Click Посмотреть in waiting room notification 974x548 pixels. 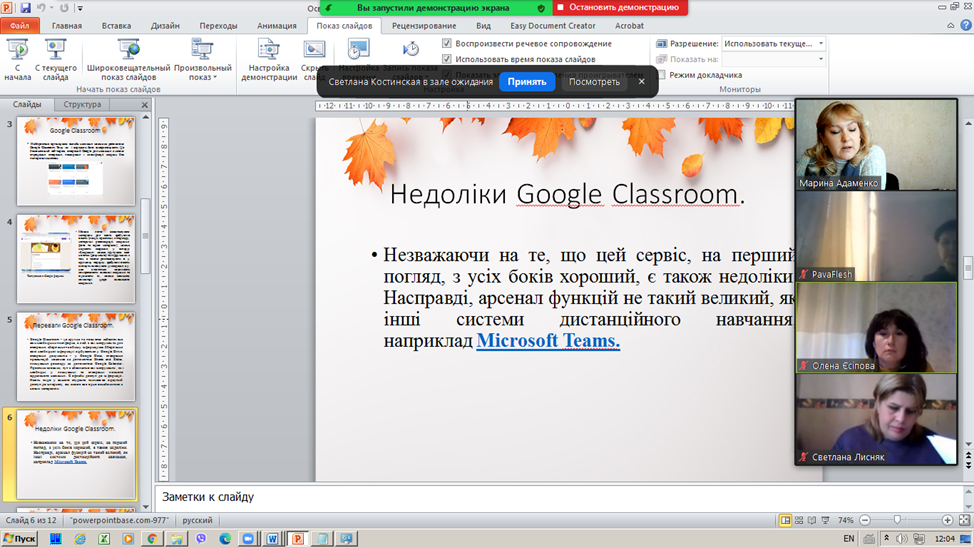[x=594, y=81]
